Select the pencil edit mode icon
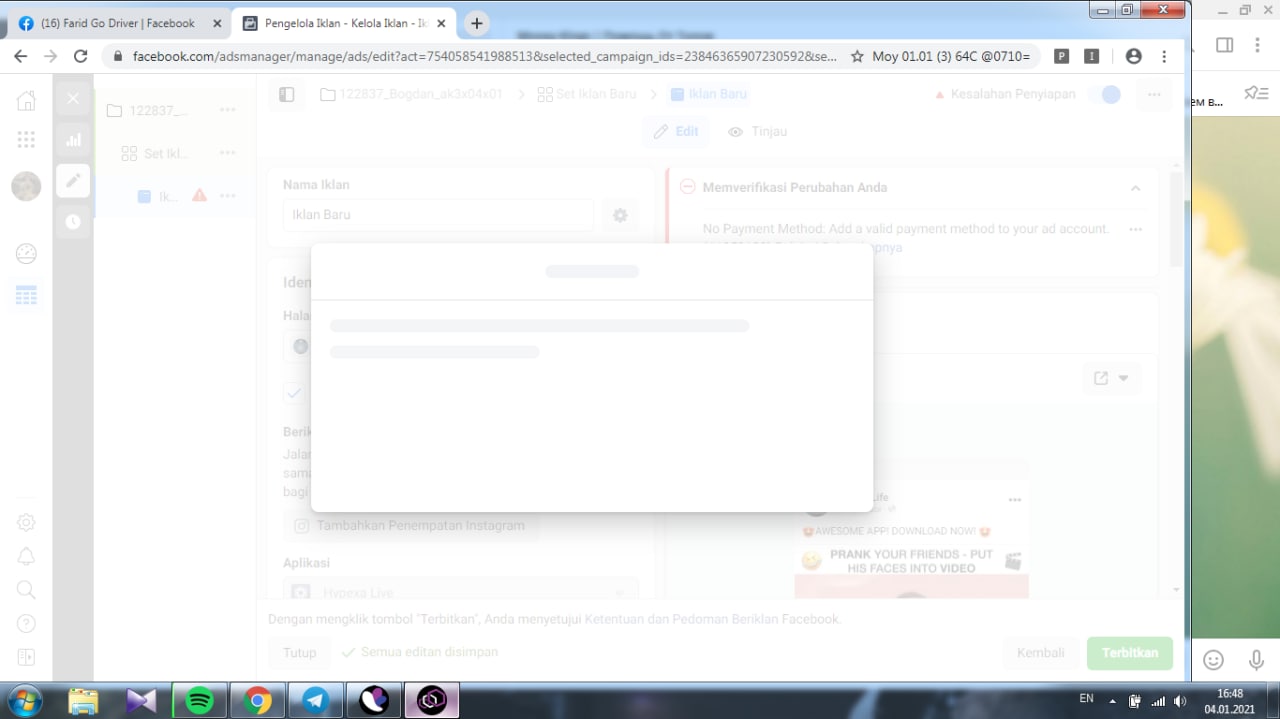 73,181
